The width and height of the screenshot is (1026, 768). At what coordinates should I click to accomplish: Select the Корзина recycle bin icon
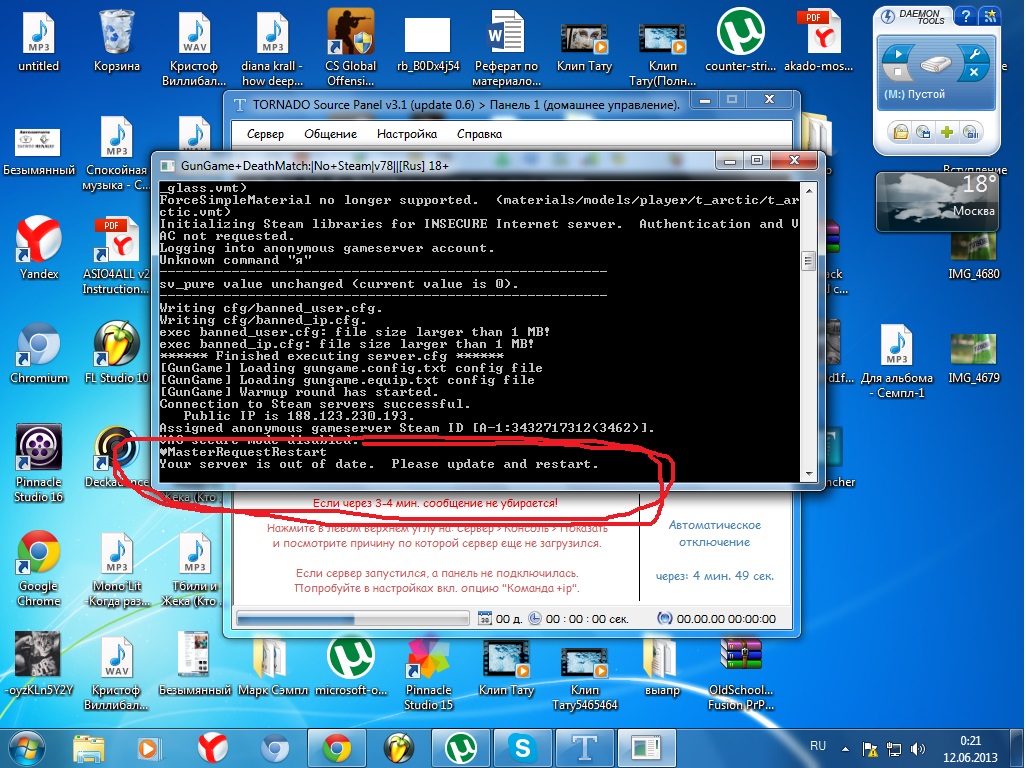tap(116, 41)
